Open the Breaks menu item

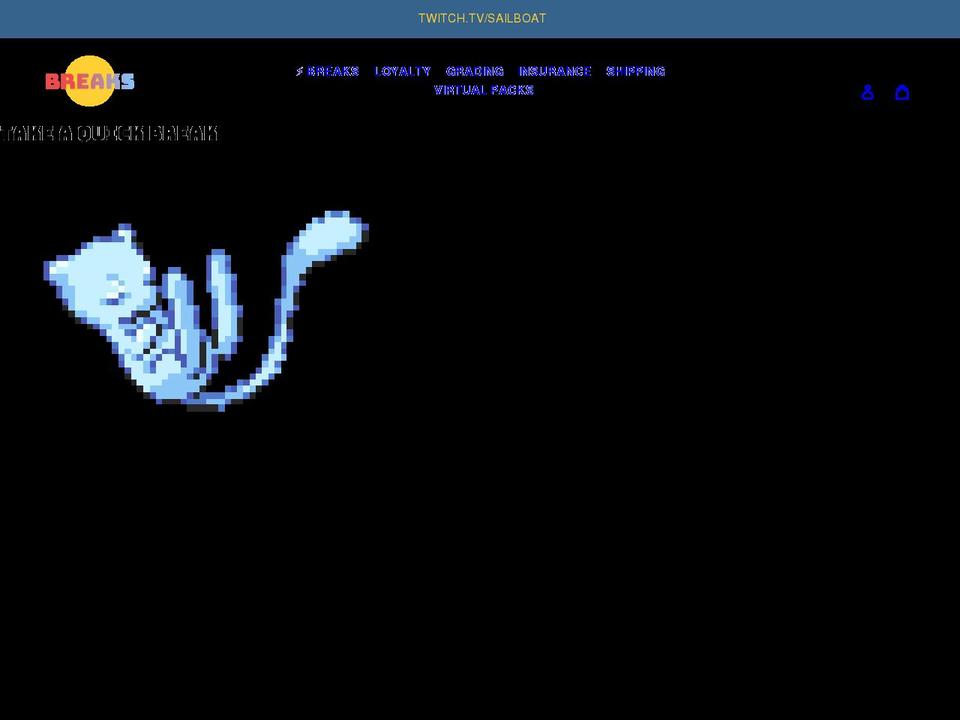coord(327,72)
